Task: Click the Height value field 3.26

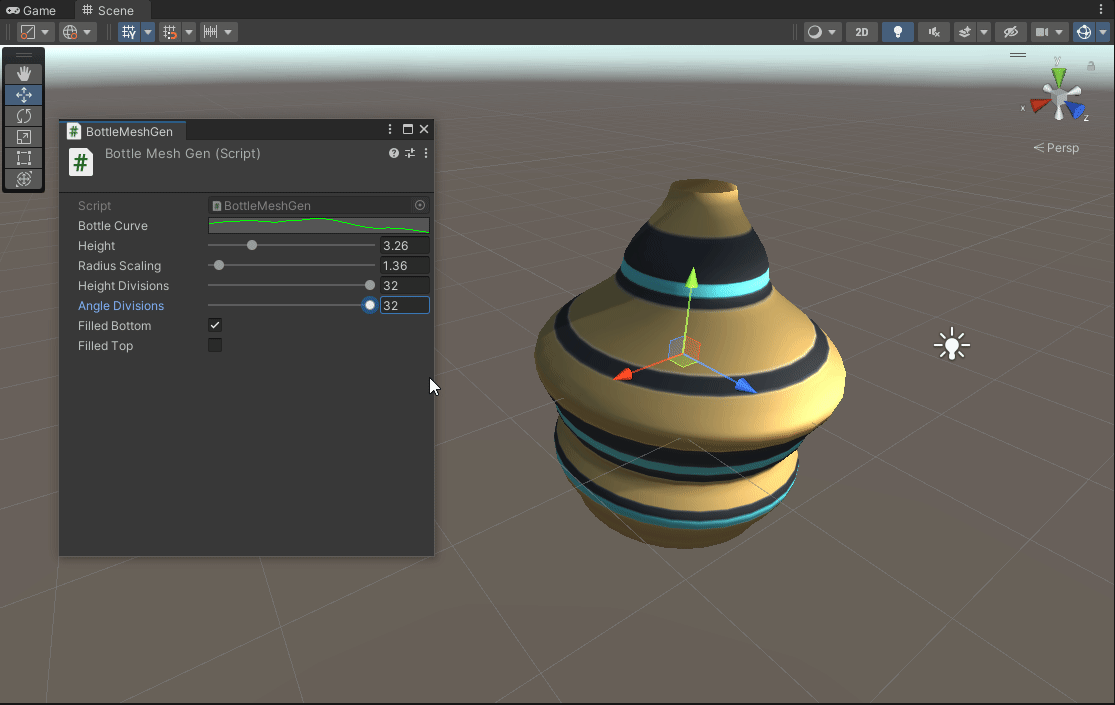Action: pyautogui.click(x=405, y=245)
